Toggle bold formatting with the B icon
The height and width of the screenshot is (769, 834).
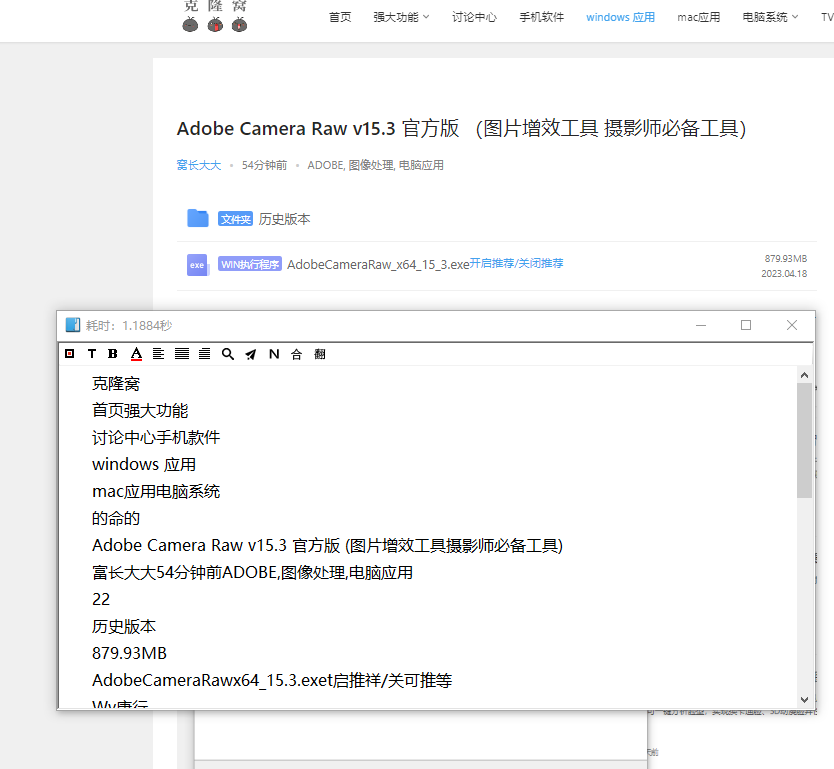[x=113, y=354]
